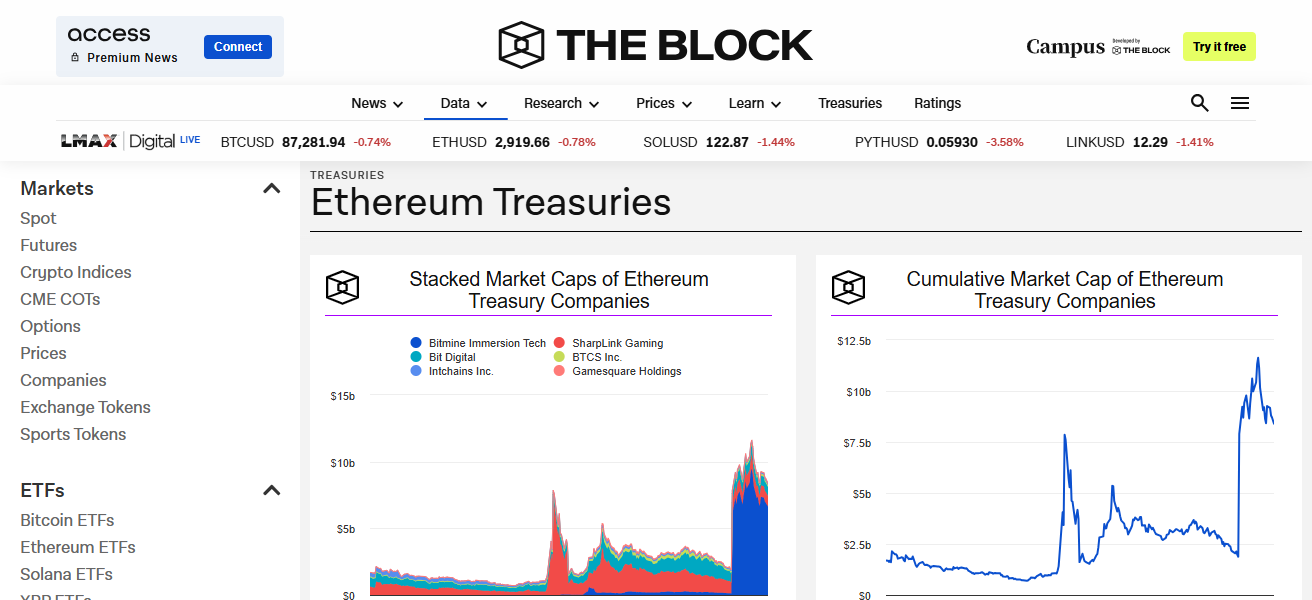1312x600 pixels.
Task: Click the Try it free button
Action: [x=1219, y=46]
